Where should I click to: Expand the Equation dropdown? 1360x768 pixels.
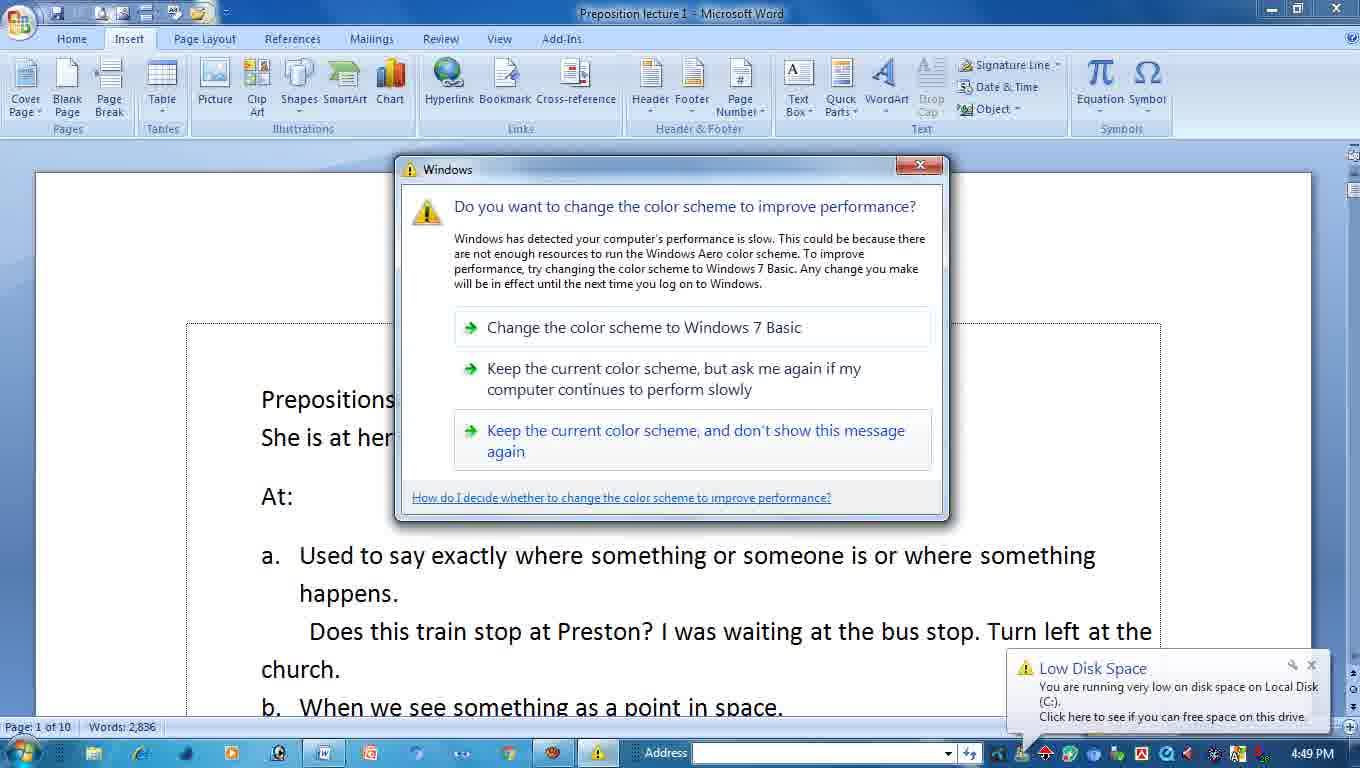(x=1100, y=88)
